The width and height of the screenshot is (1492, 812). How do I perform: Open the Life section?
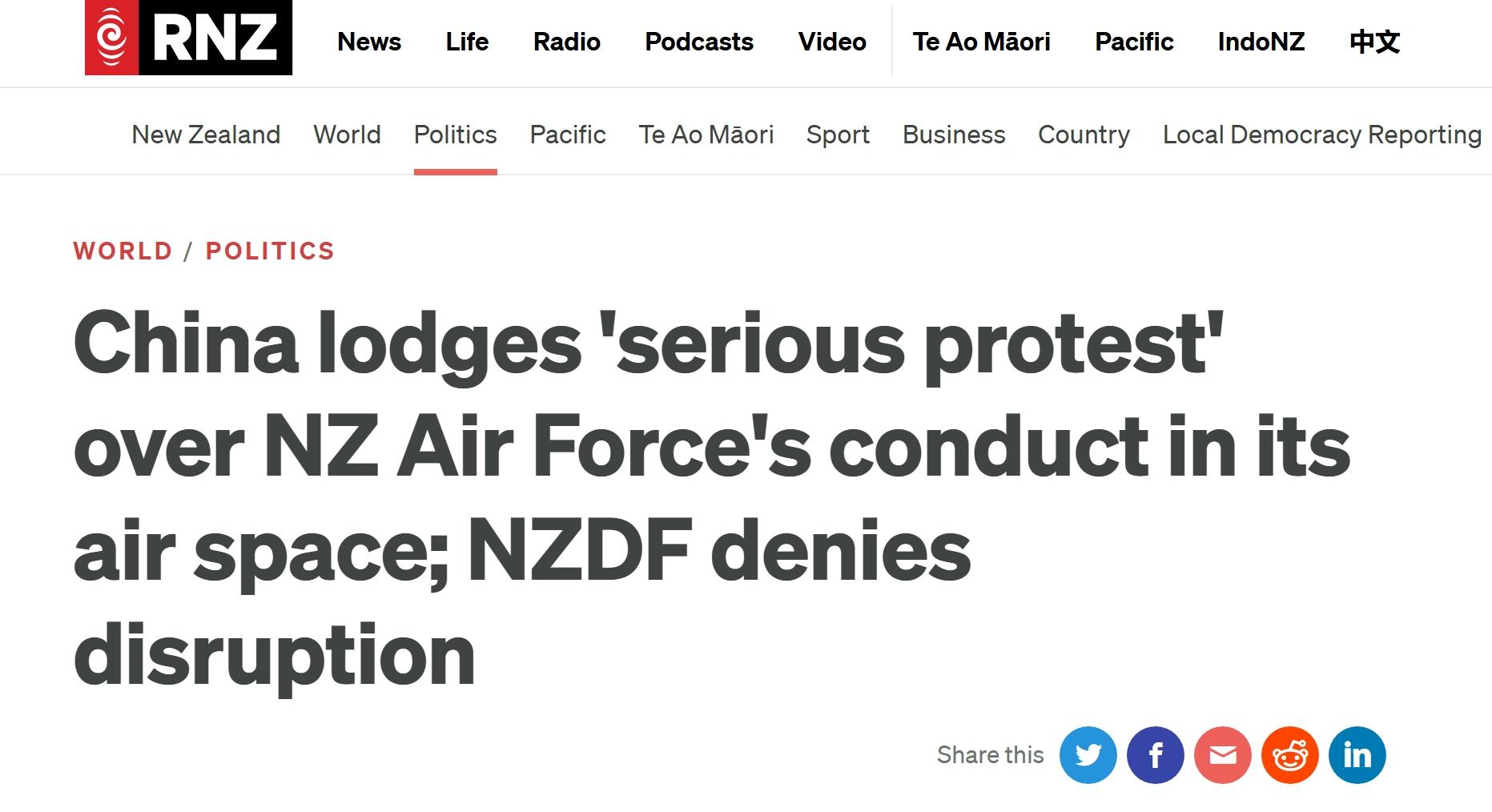(467, 42)
